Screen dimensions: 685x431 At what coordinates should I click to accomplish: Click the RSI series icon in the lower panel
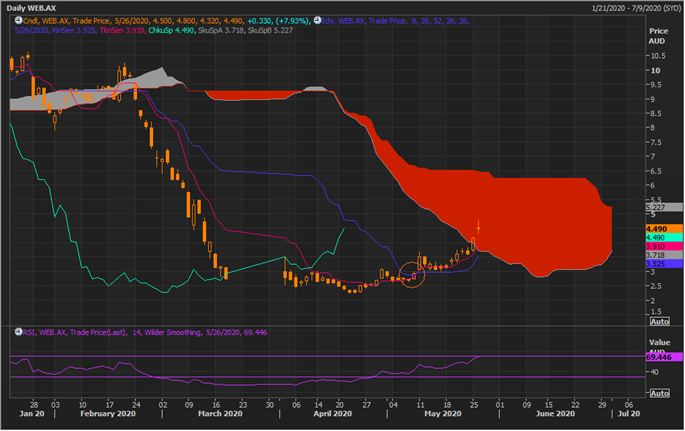coord(18,332)
